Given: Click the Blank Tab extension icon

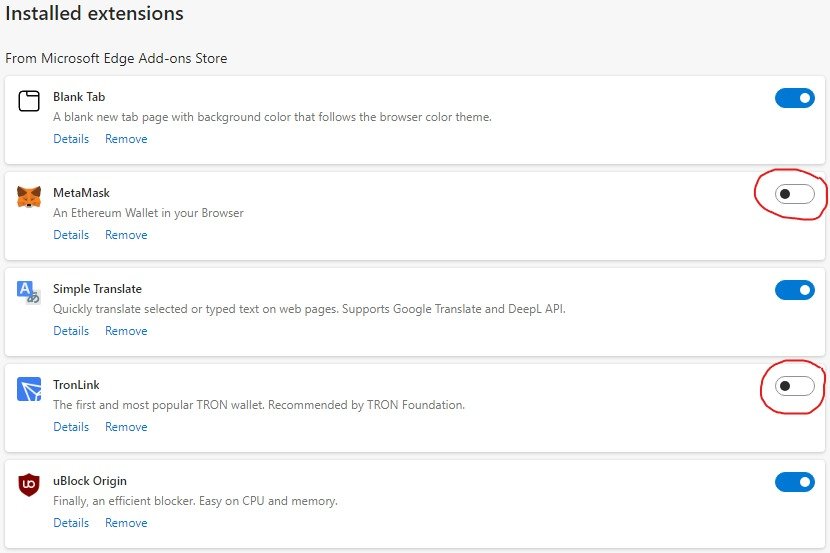Looking at the screenshot, I should click(29, 101).
